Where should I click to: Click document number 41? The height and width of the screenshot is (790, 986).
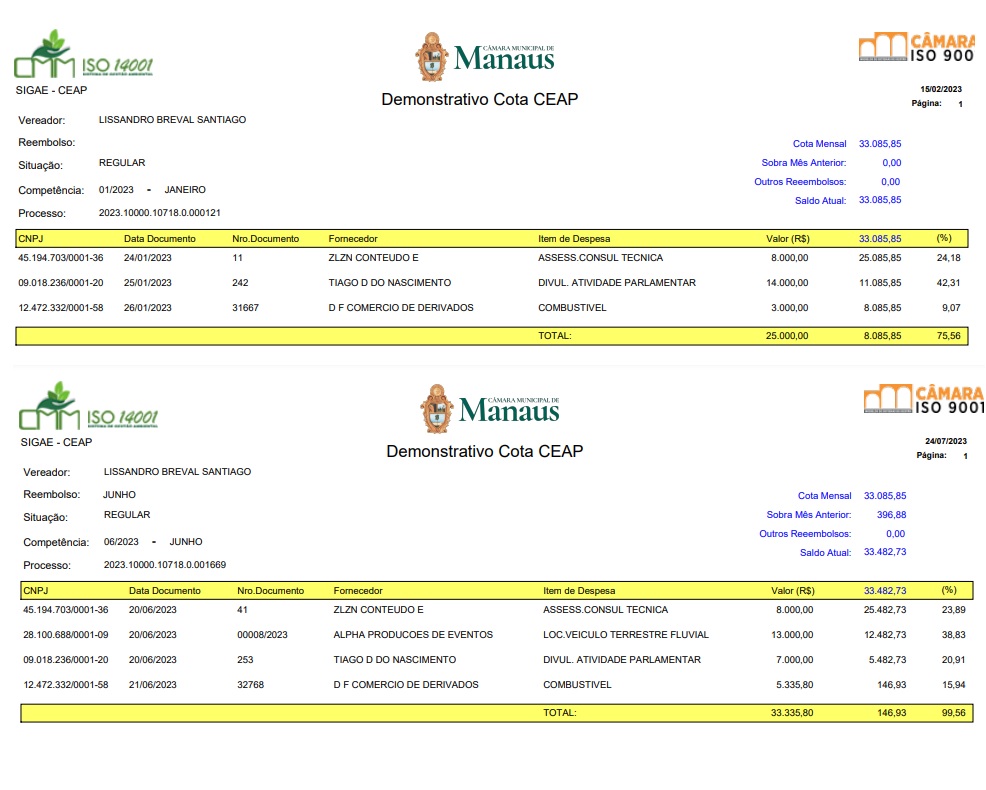pyautogui.click(x=243, y=610)
